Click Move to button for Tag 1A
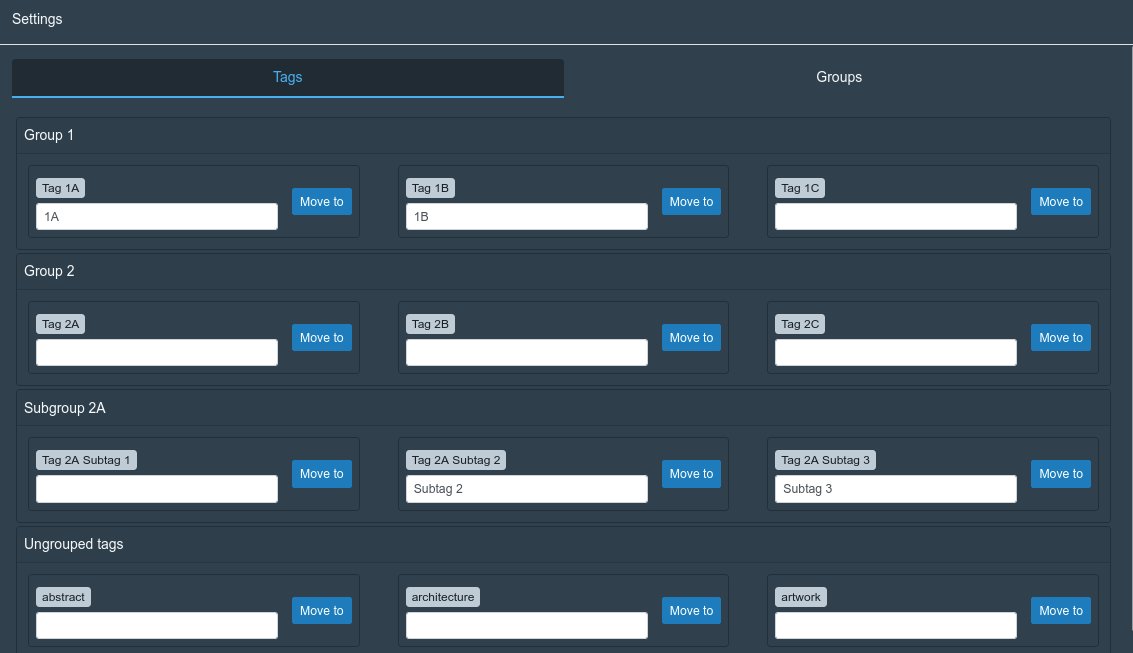The height and width of the screenshot is (653, 1133). pos(321,202)
